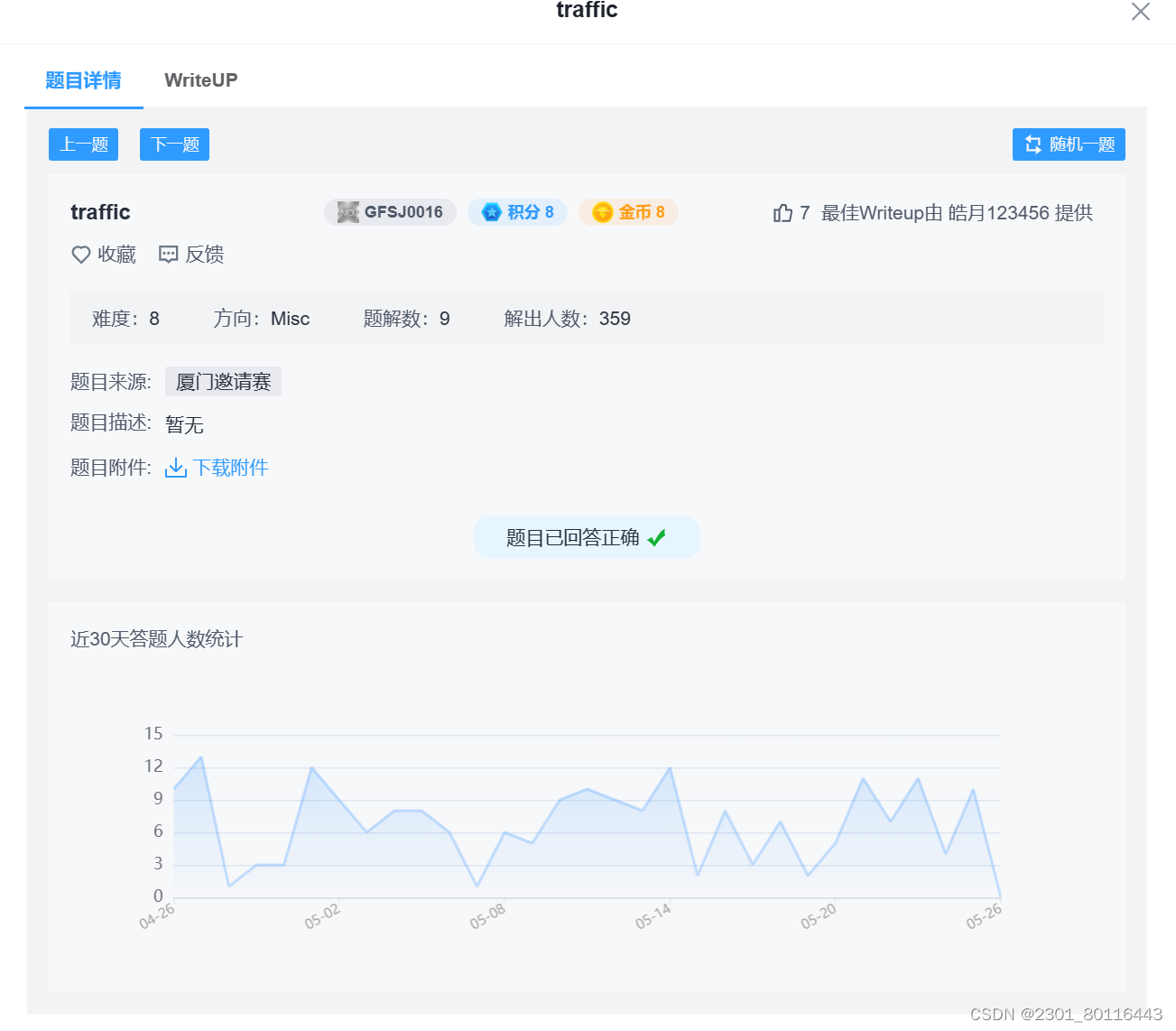Toggle the 收藏 favorite heart
1176x1031 pixels.
point(80,255)
